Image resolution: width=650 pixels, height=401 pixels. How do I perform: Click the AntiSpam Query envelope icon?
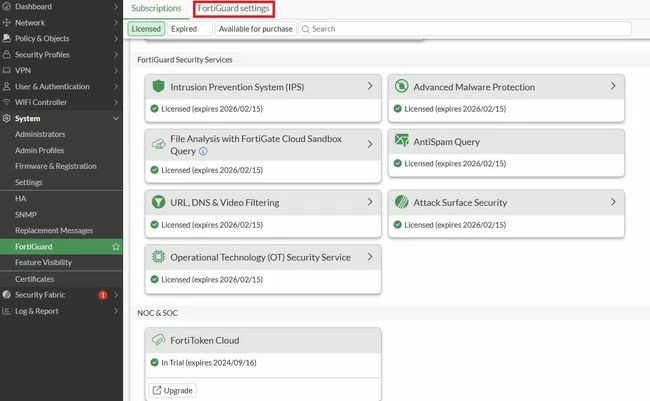tap(401, 141)
